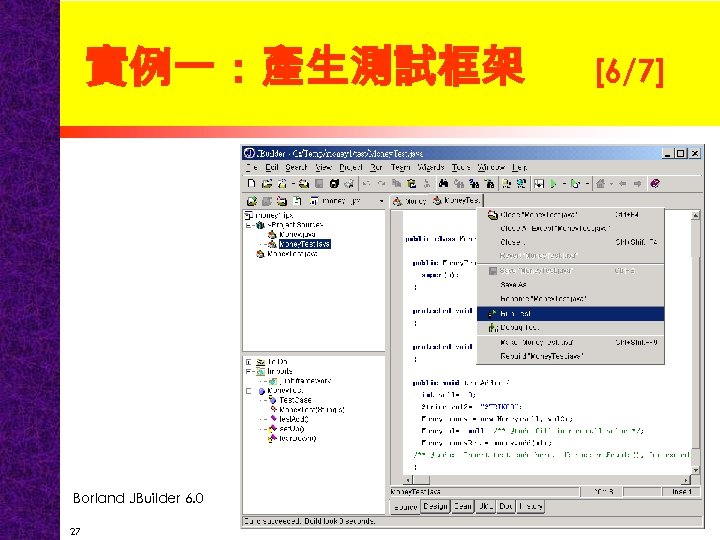Expand the To Do node in structure pane
Viewport: 720px width, 540px height.
[x=249, y=362]
